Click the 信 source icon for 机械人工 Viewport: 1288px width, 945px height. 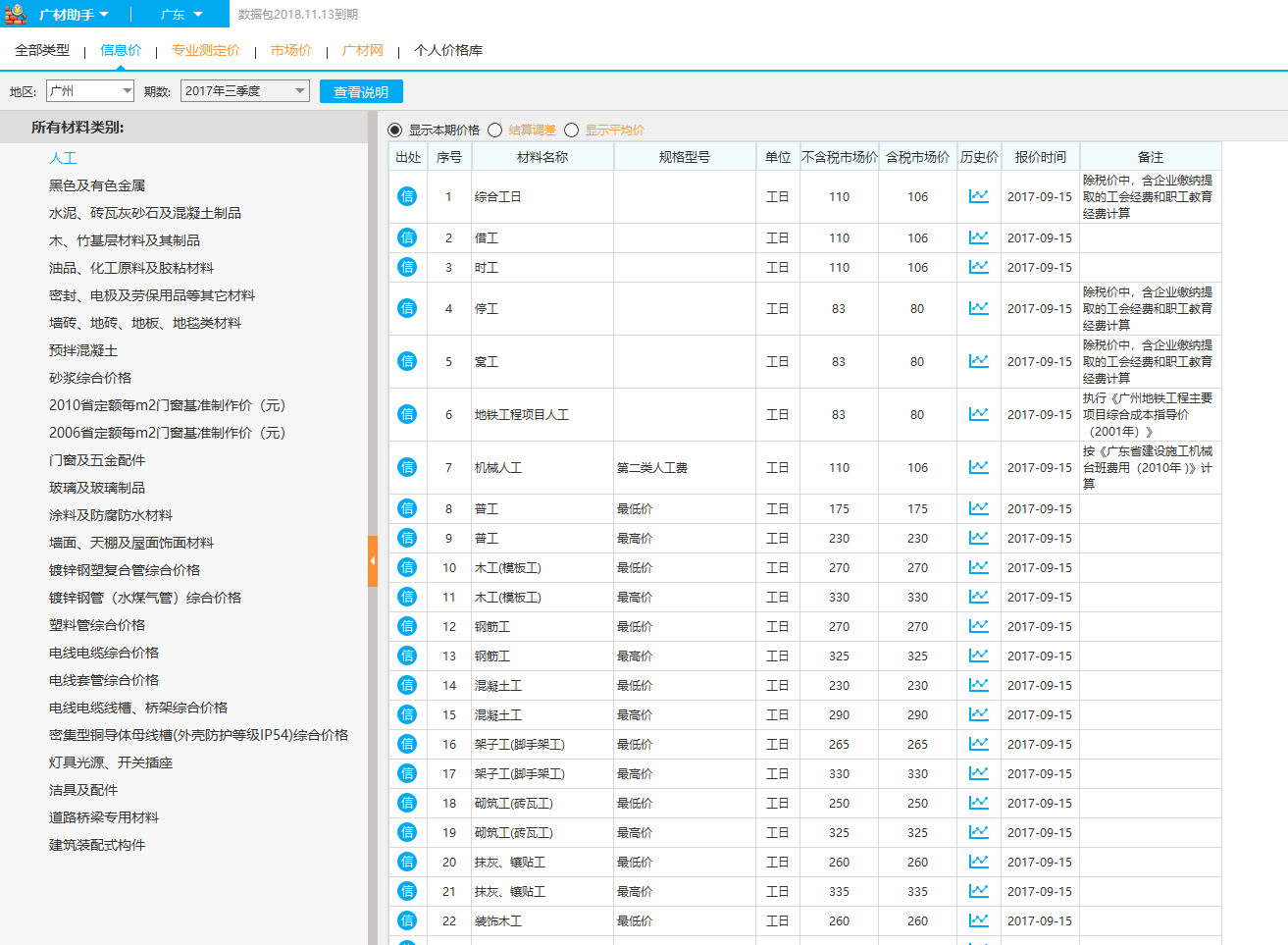click(407, 467)
